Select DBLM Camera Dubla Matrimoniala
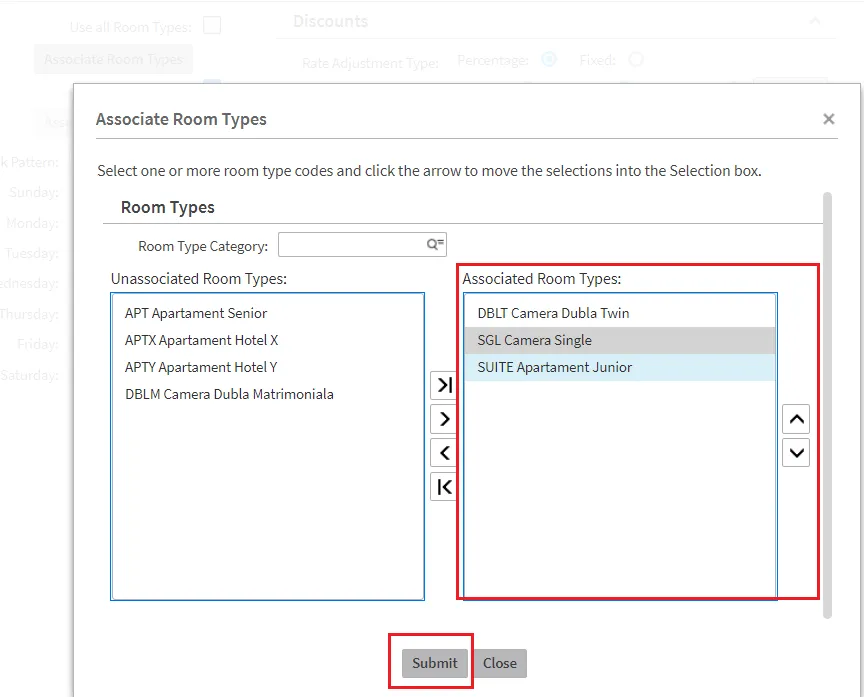 [x=267, y=394]
